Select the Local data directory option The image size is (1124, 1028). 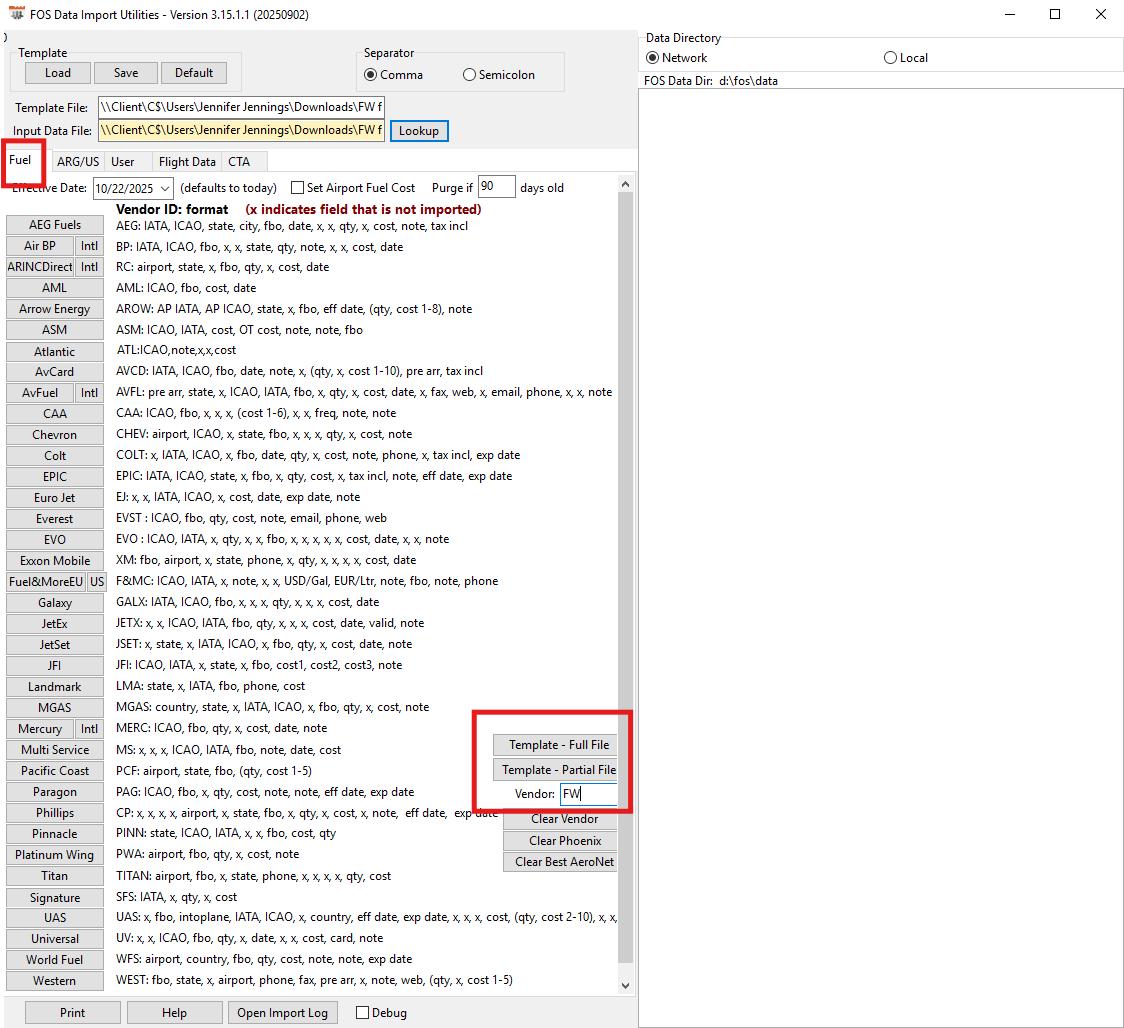pos(890,58)
